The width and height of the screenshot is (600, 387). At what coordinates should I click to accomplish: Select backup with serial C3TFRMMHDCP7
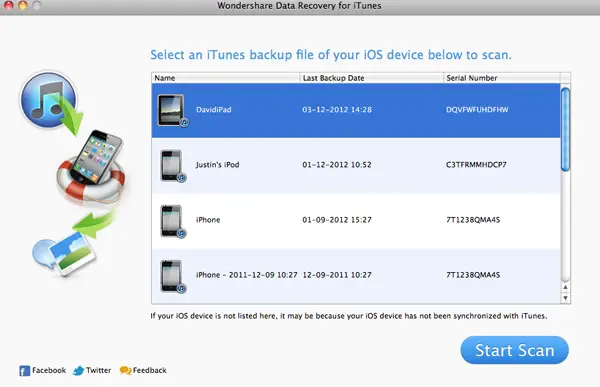356,165
